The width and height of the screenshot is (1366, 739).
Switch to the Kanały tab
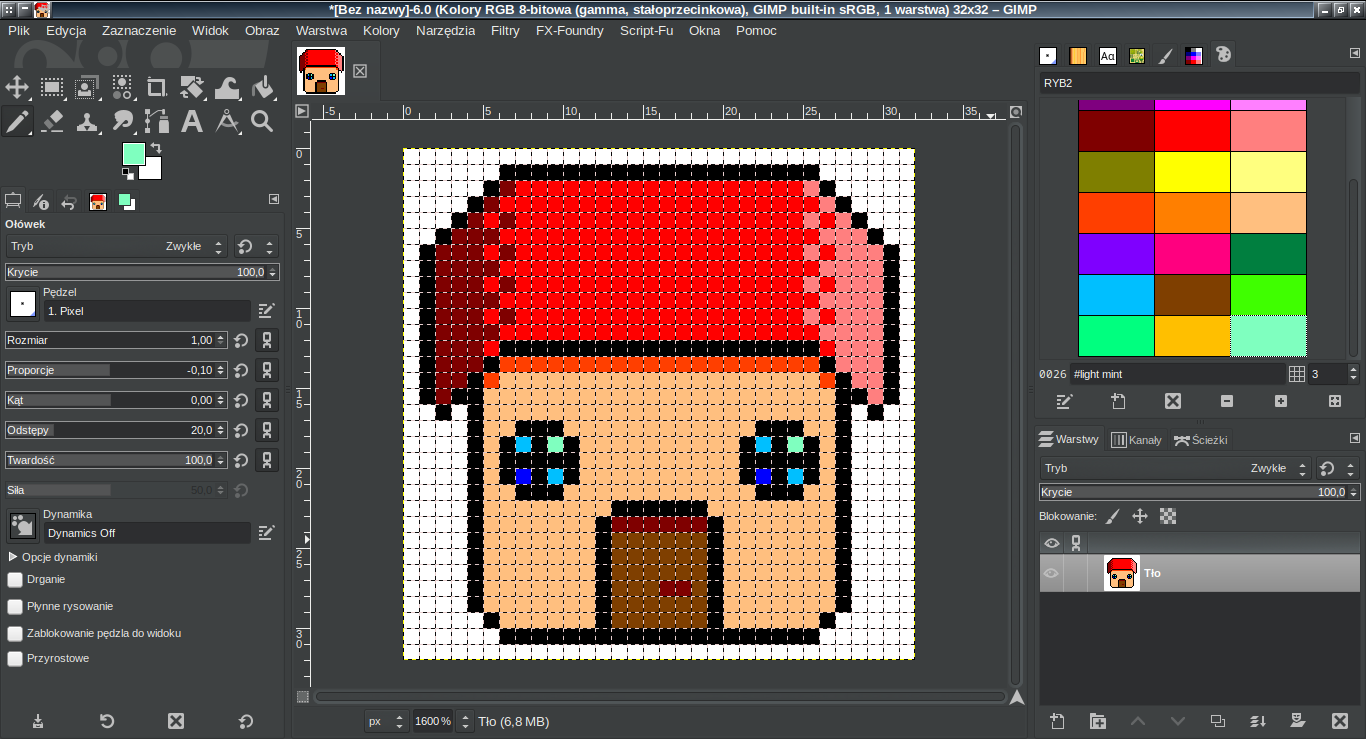coord(1136,439)
